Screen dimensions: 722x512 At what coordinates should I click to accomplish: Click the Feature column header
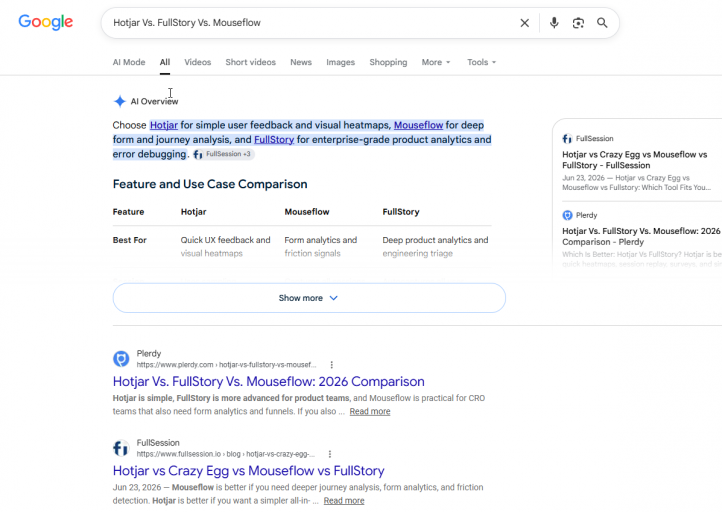128,212
